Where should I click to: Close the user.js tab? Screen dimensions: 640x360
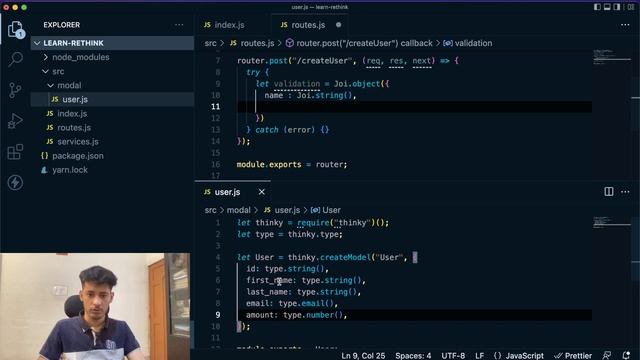262,192
